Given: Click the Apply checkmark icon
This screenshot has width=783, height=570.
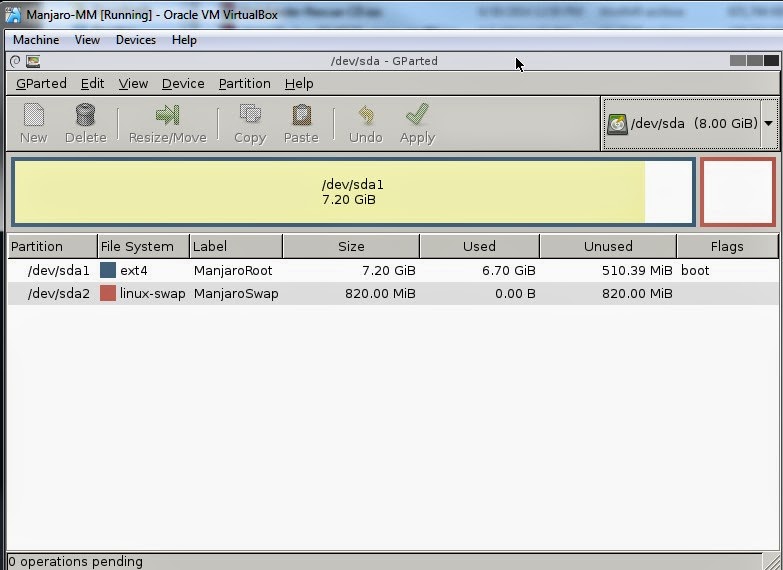Looking at the screenshot, I should [417, 114].
